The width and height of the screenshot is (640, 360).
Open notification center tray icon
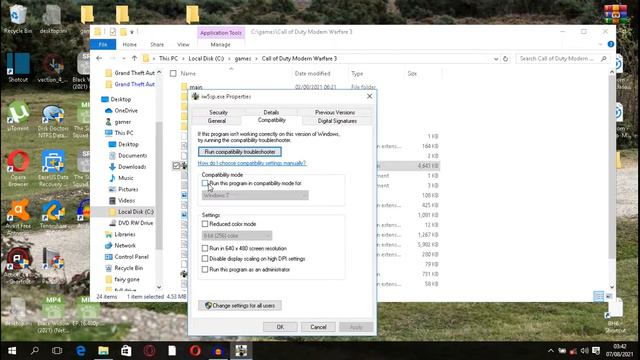(x=596, y=351)
